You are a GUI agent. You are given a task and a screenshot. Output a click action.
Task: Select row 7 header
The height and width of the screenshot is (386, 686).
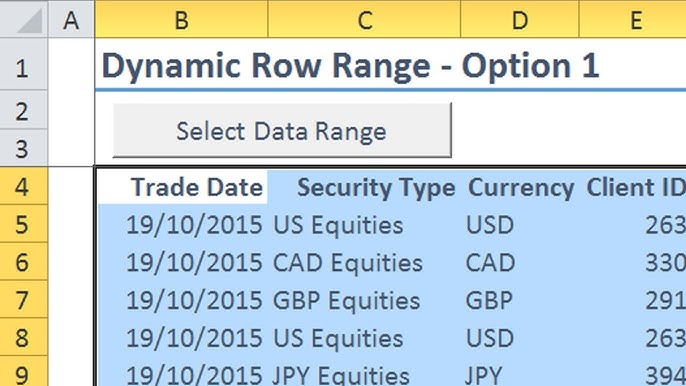tap(24, 299)
